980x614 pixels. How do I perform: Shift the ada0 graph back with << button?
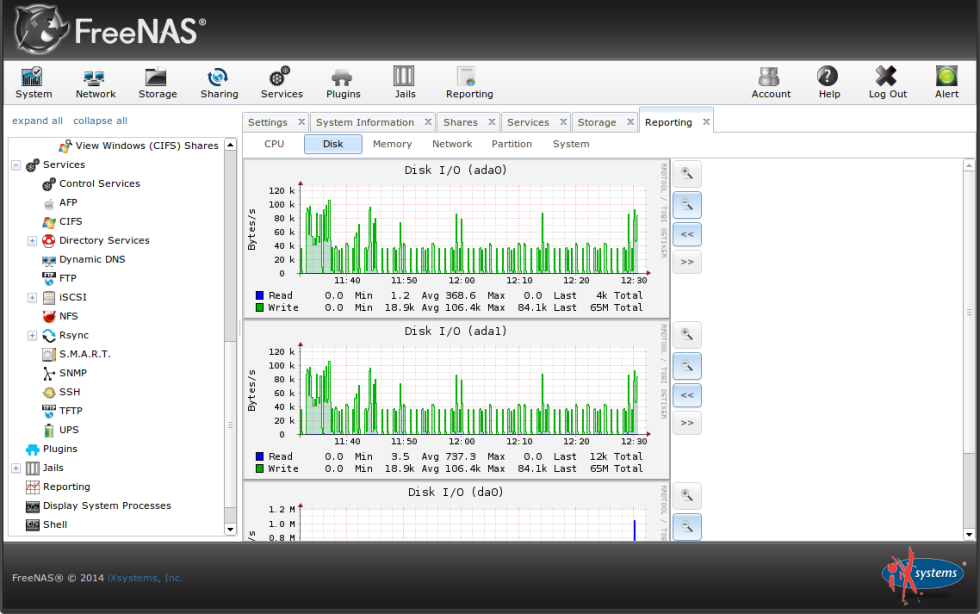coord(687,235)
